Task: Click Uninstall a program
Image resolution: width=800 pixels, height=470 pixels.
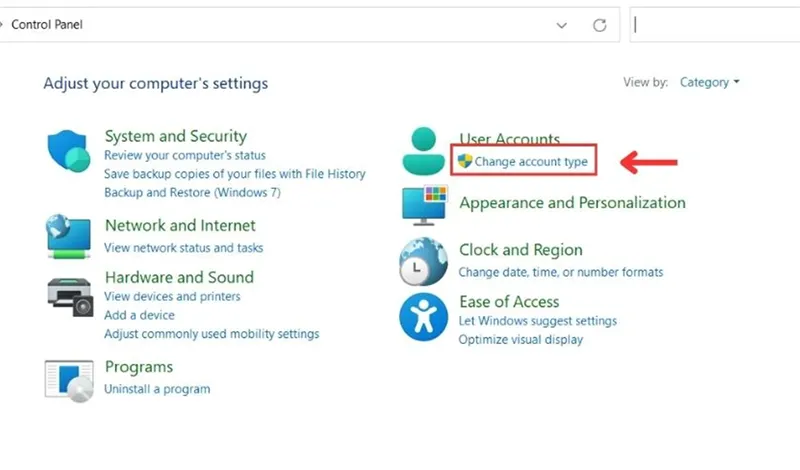Action: tap(157, 389)
